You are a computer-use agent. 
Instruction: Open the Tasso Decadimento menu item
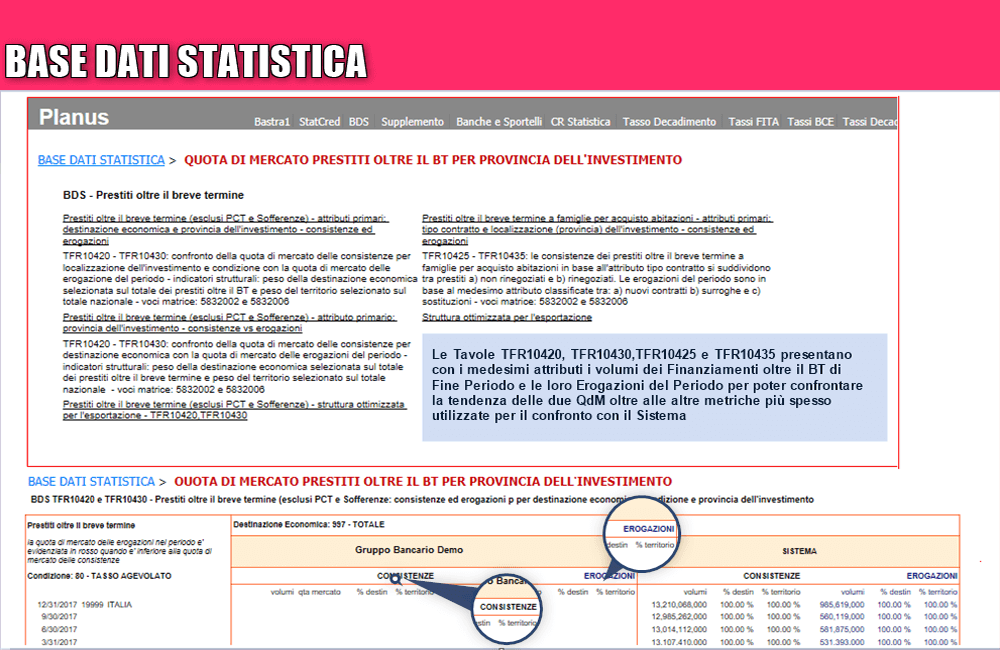[669, 122]
